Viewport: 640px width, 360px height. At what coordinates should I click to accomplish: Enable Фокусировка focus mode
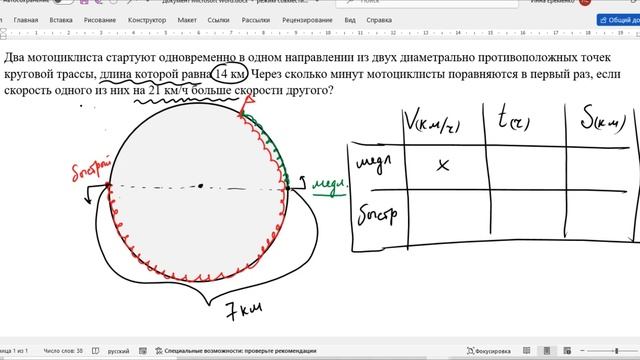(x=489, y=351)
